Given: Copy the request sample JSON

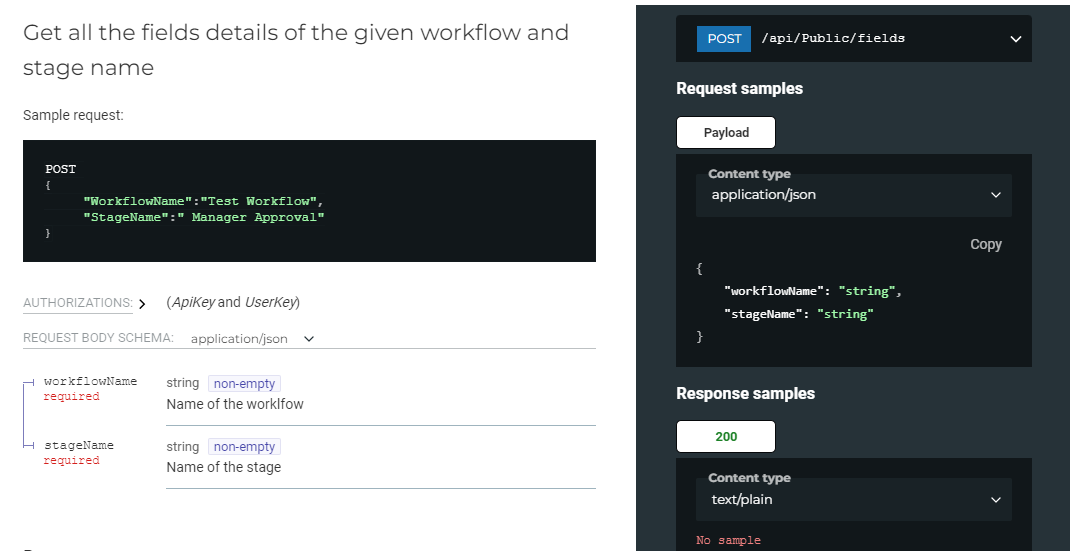Looking at the screenshot, I should pos(985,244).
